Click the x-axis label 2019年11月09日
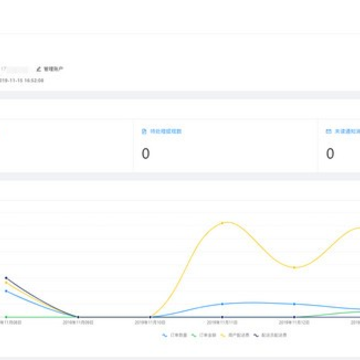This screenshot has width=360, height=360. point(78,323)
